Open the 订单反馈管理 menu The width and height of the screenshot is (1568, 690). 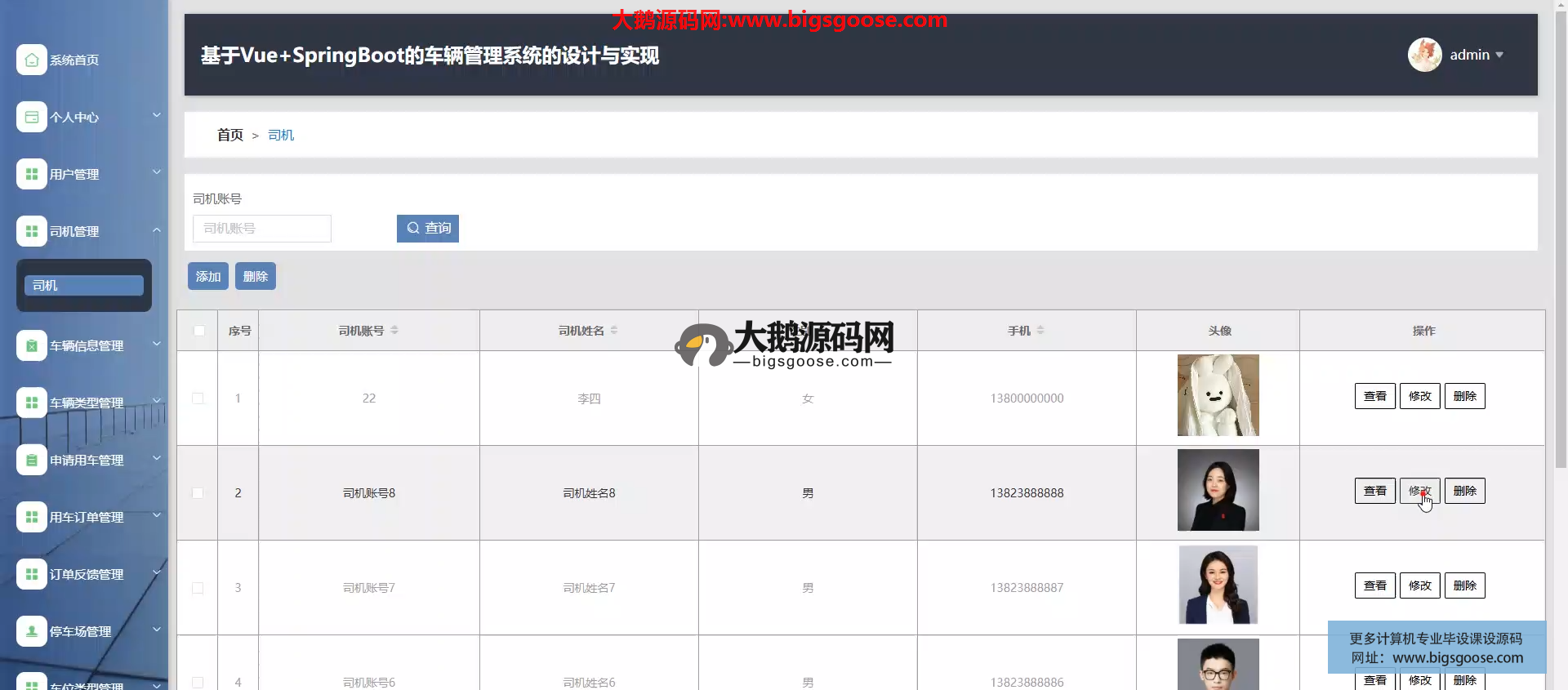click(x=86, y=574)
